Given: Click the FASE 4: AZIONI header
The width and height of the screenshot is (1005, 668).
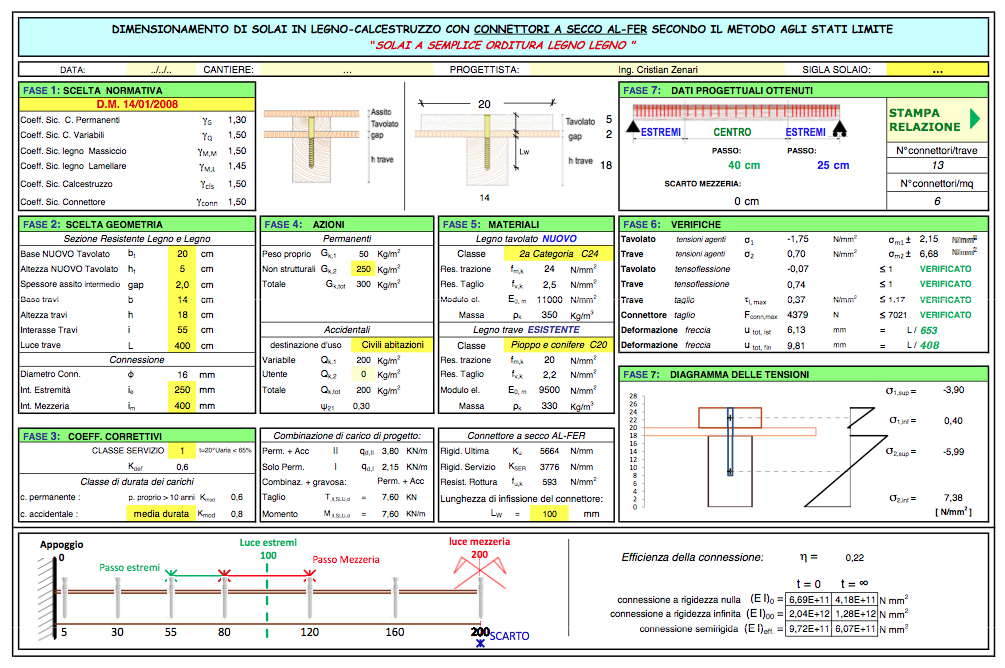Looking at the screenshot, I should pos(347,224).
